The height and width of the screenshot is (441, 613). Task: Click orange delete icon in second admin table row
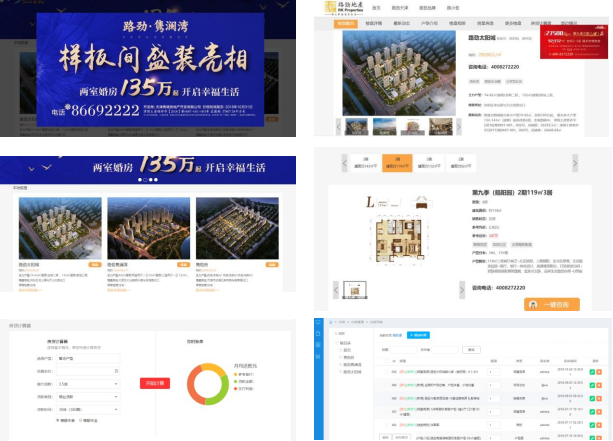coord(599,385)
